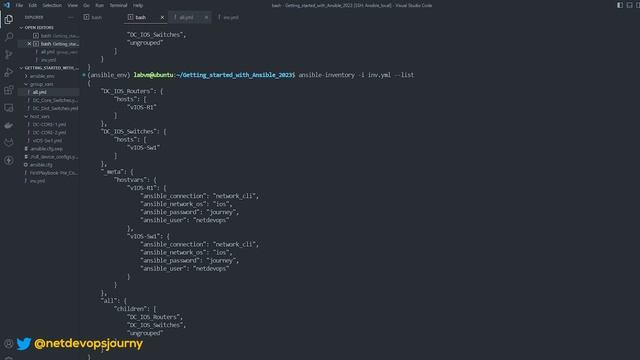The image size is (640, 360).
Task: Open the FirstPlaybook file in explorer
Action: point(53,173)
